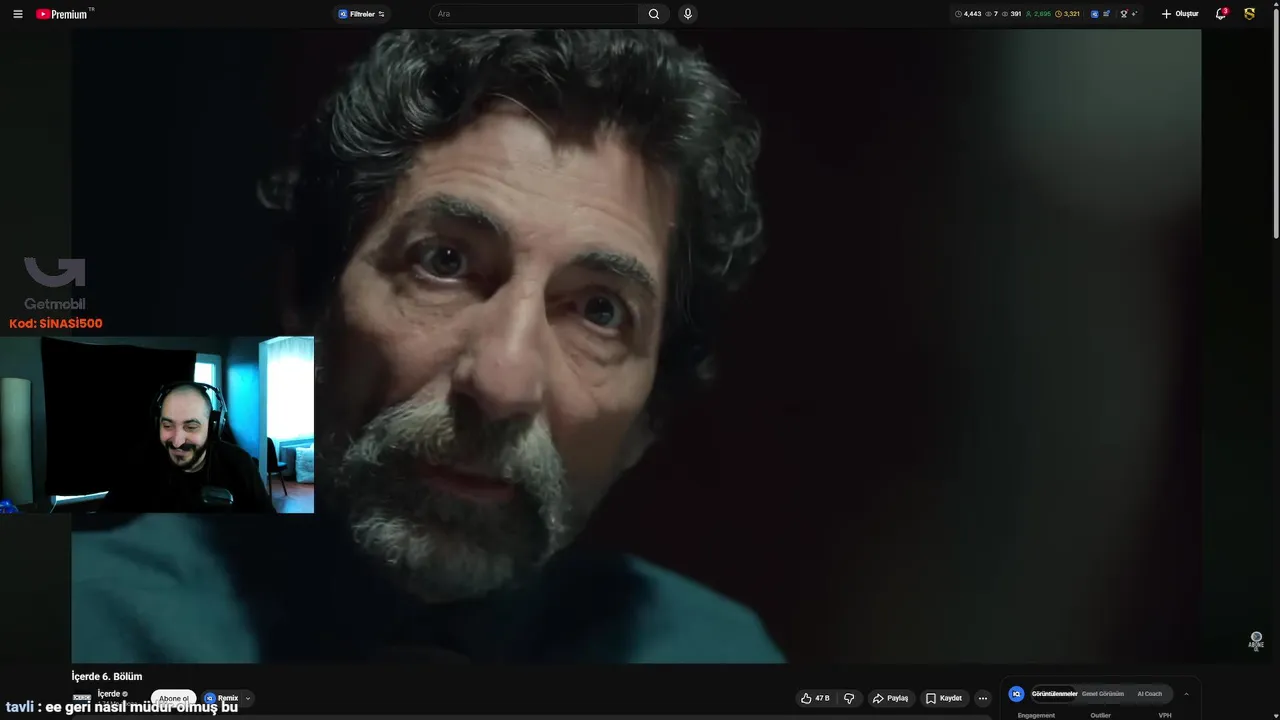Click the VPH column label
Viewport: 1280px width, 720px height.
pyautogui.click(x=1165, y=715)
